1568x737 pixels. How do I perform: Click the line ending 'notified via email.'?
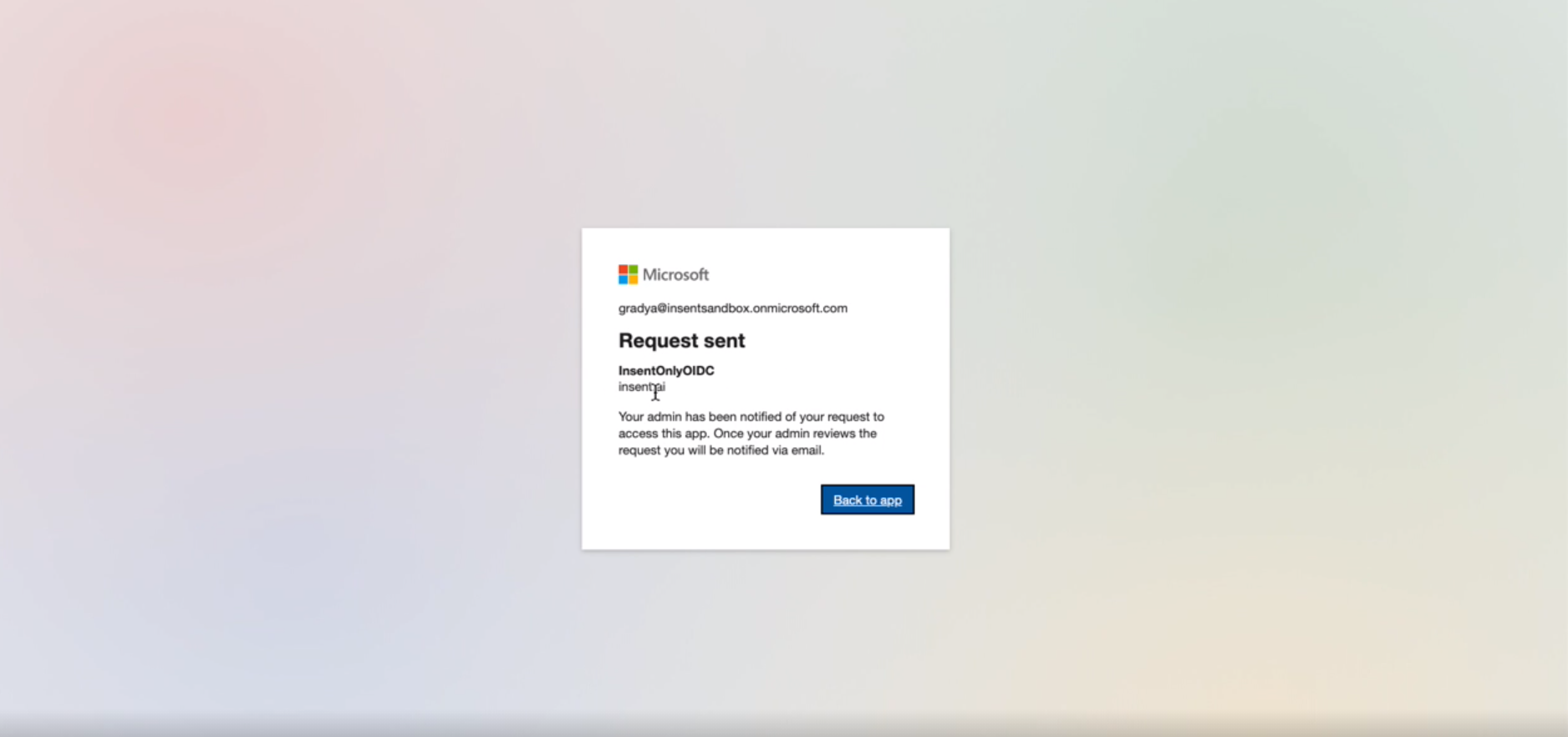pyautogui.click(x=721, y=450)
